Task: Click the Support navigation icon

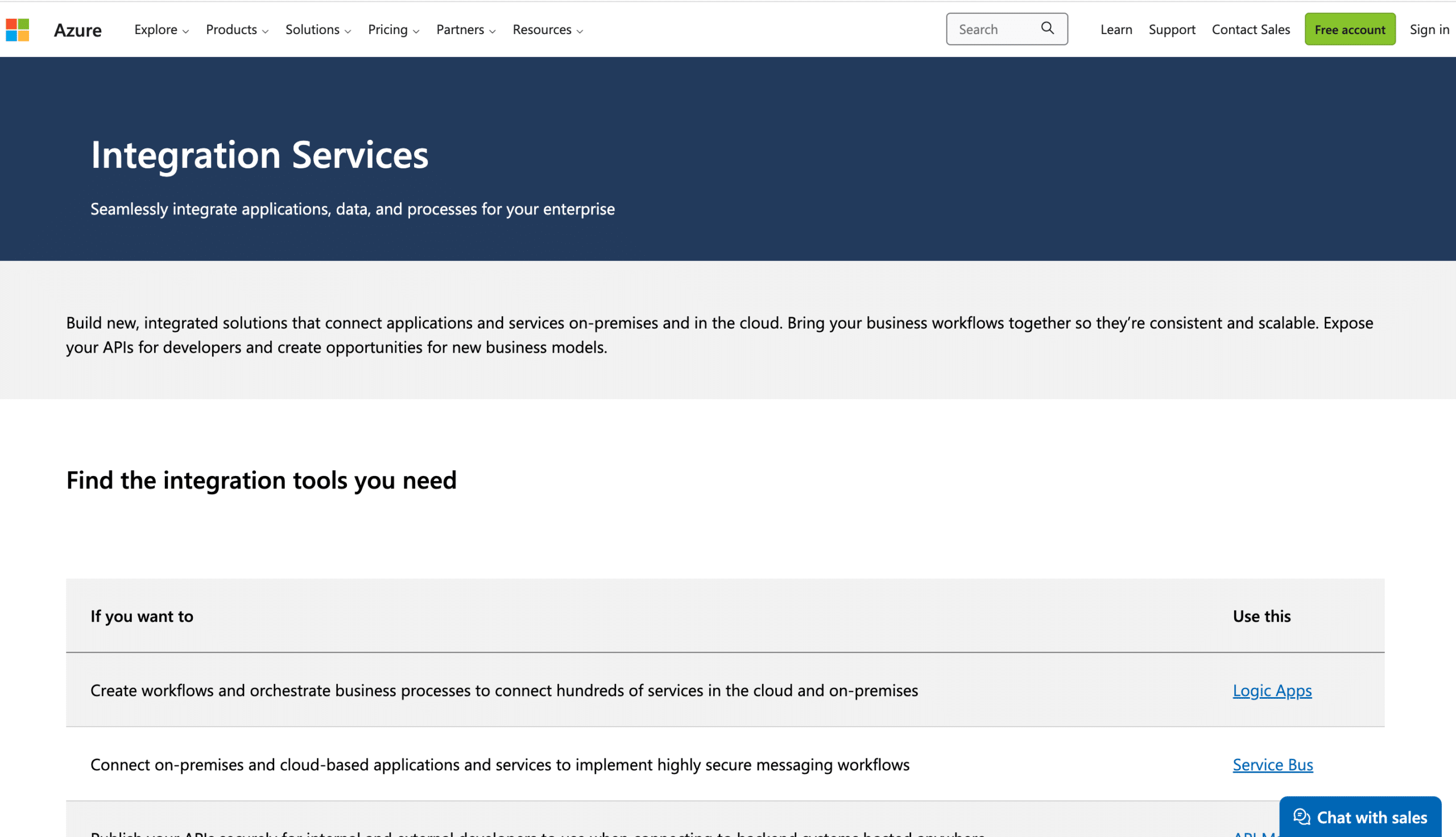Action: [x=1172, y=28]
